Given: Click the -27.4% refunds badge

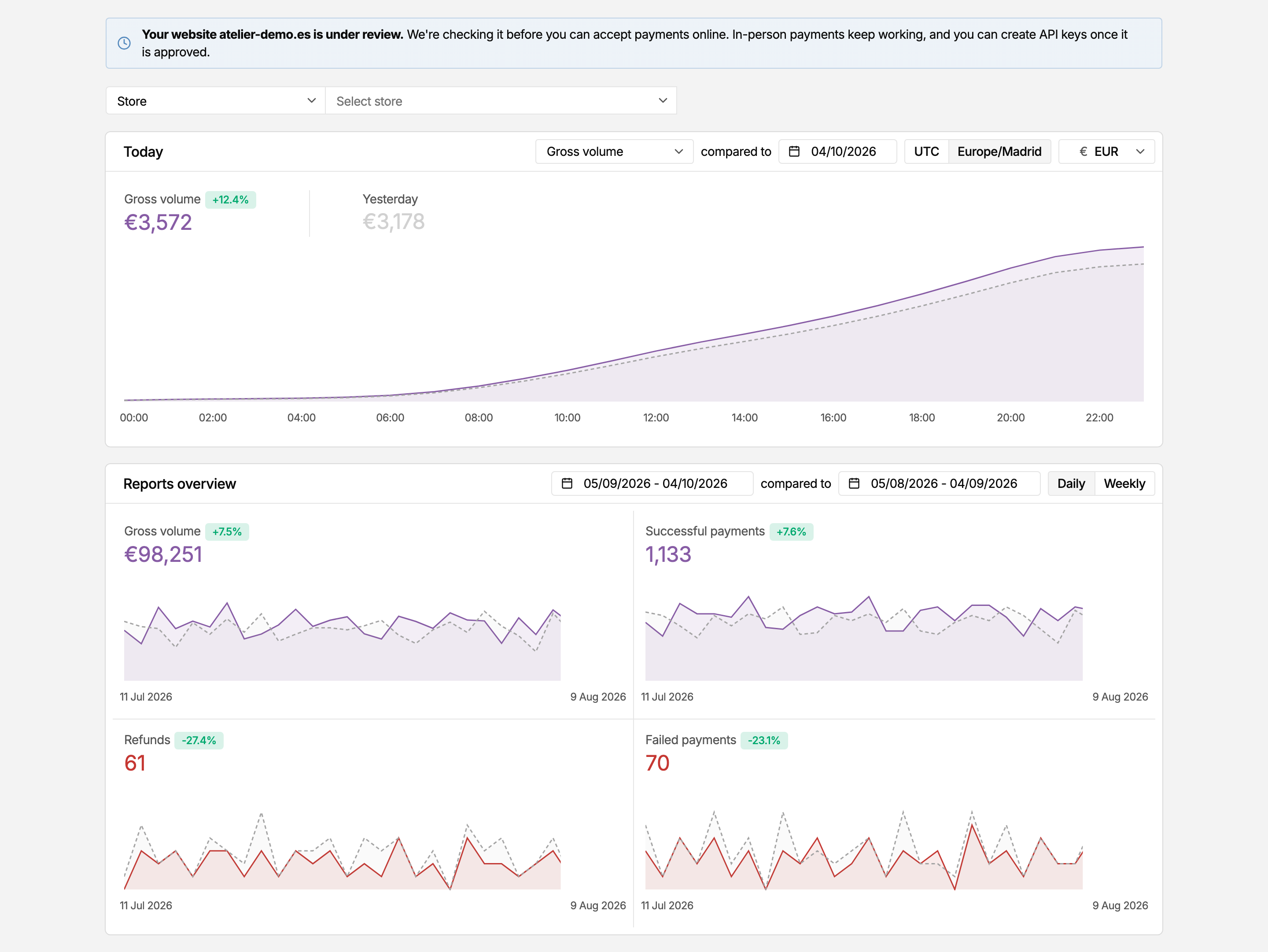Looking at the screenshot, I should 199,740.
